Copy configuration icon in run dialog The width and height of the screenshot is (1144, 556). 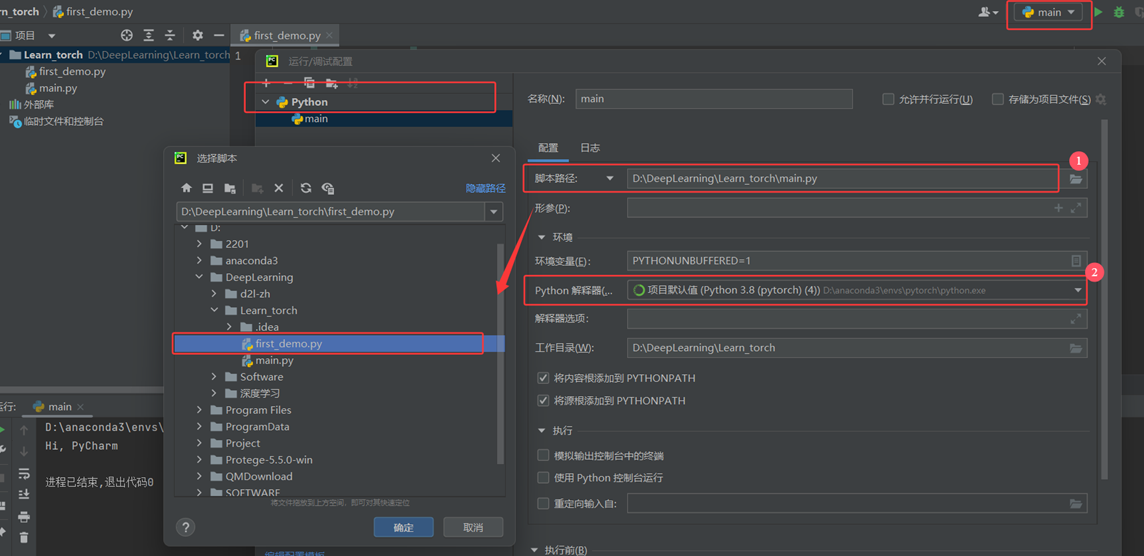pyautogui.click(x=309, y=83)
